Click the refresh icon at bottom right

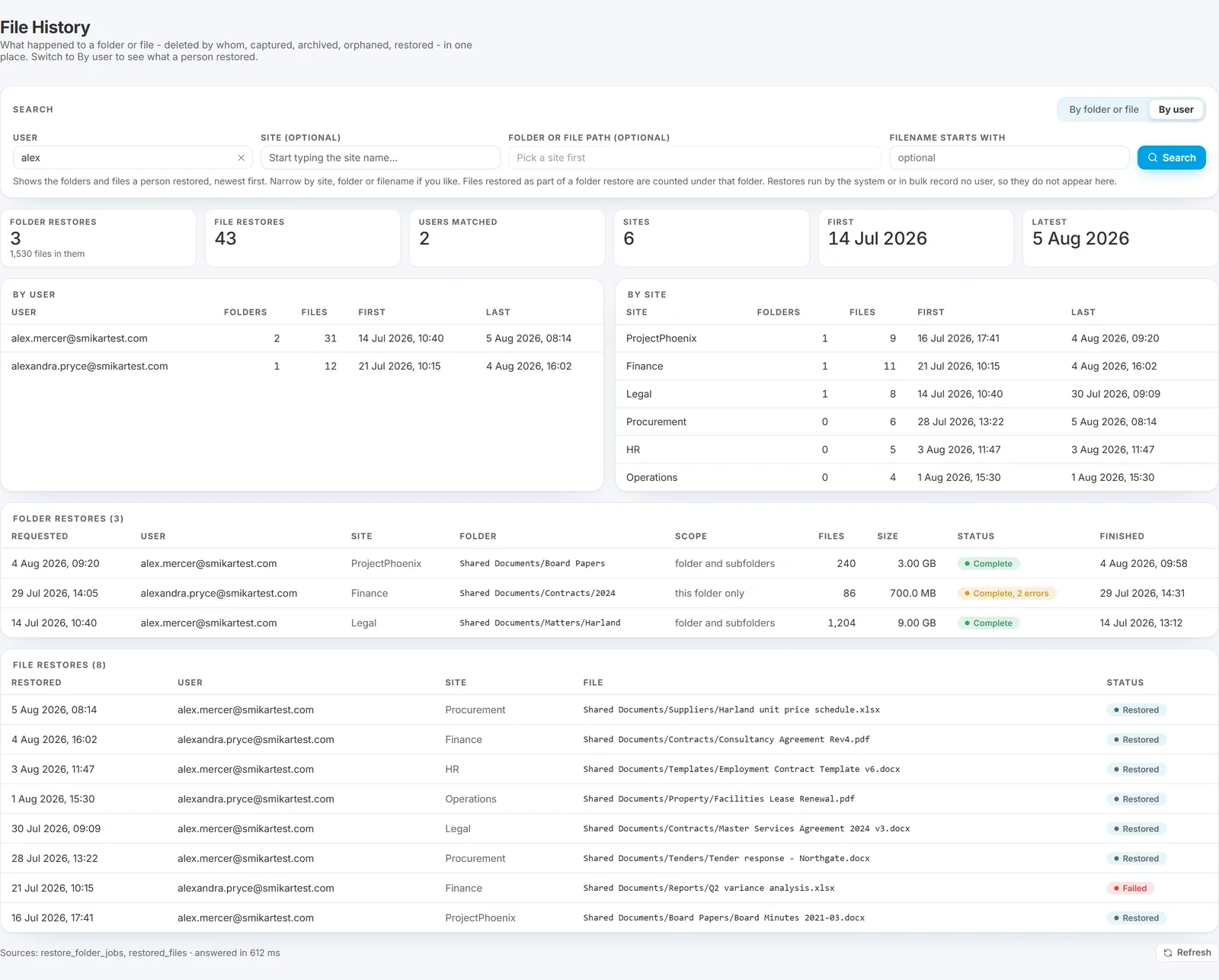[x=1167, y=953]
